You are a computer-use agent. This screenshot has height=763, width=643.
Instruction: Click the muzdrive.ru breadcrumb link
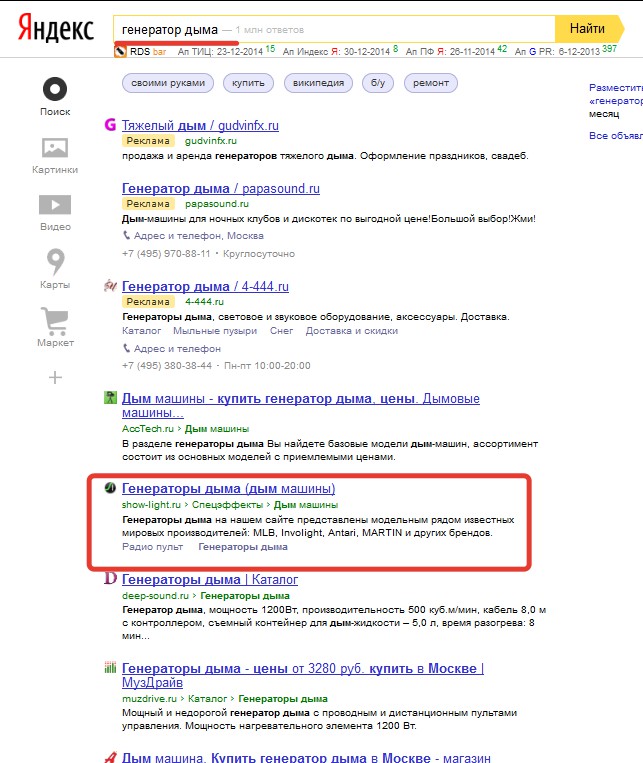coord(149,699)
